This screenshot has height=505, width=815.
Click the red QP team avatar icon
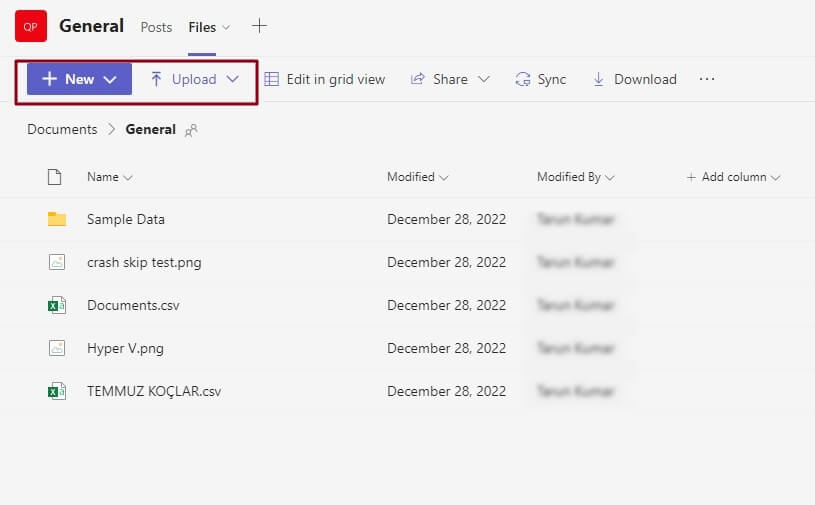click(31, 26)
